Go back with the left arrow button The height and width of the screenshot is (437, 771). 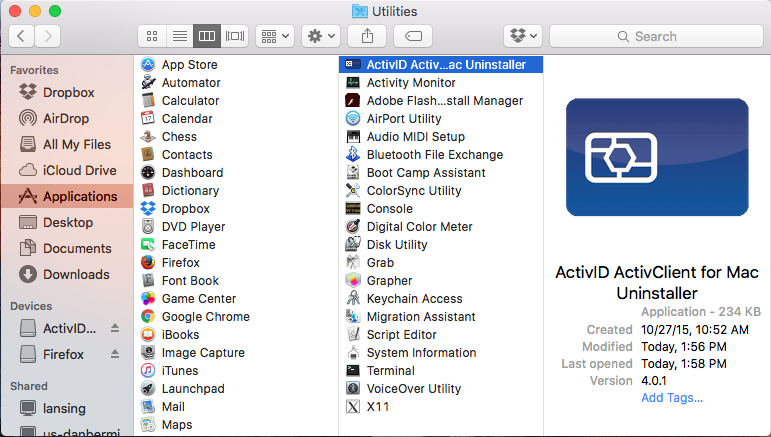coord(22,36)
